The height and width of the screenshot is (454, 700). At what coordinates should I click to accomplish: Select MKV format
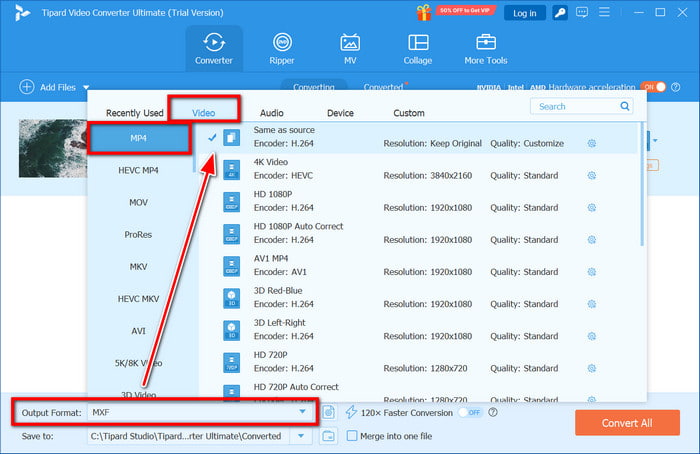click(x=138, y=267)
